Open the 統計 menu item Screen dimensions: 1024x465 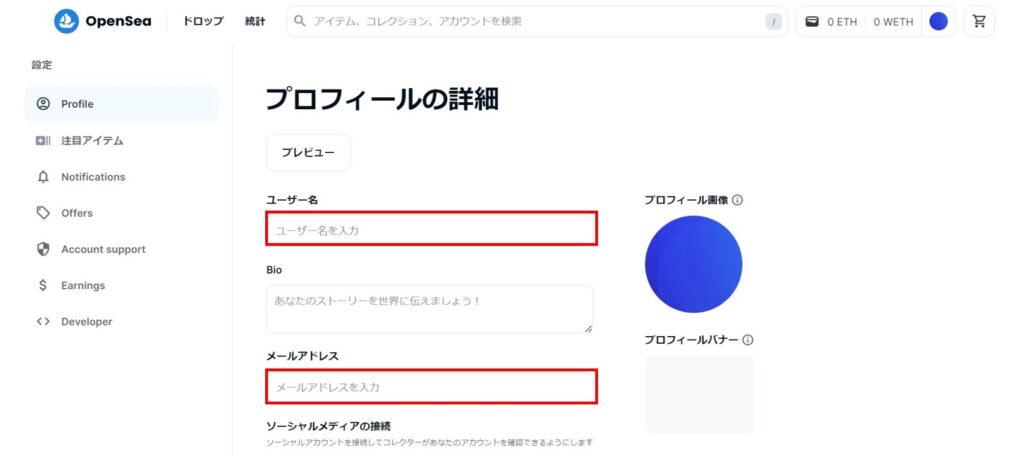tap(255, 21)
